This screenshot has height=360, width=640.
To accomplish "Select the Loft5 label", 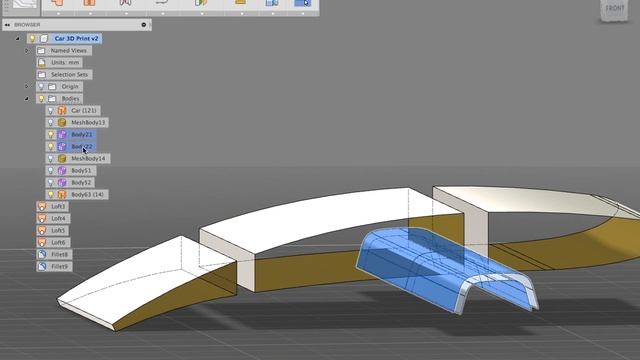I will coord(58,231).
